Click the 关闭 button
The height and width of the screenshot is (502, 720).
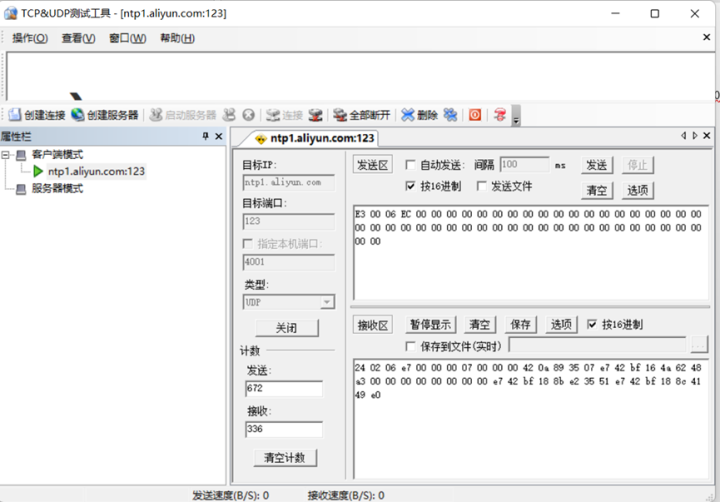click(287, 328)
